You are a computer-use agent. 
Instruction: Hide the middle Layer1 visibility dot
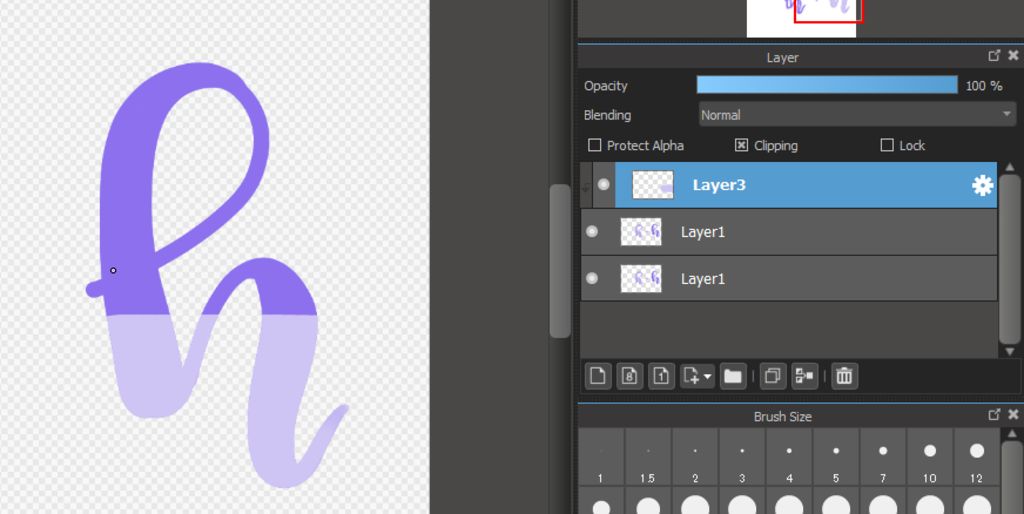[592, 231]
